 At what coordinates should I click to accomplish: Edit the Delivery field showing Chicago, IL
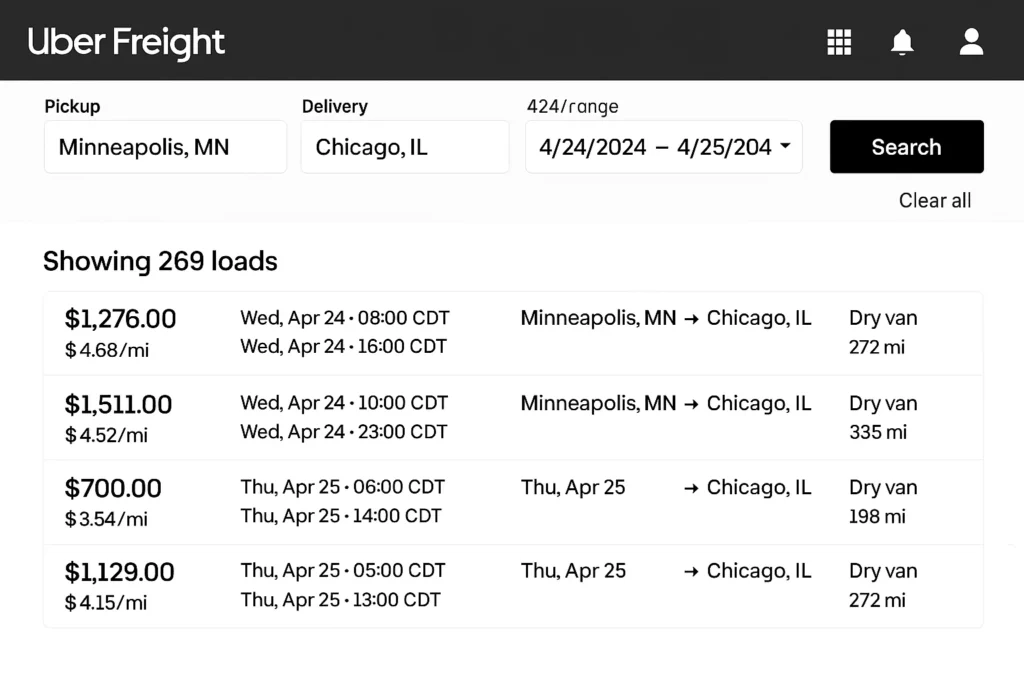[x=404, y=146]
